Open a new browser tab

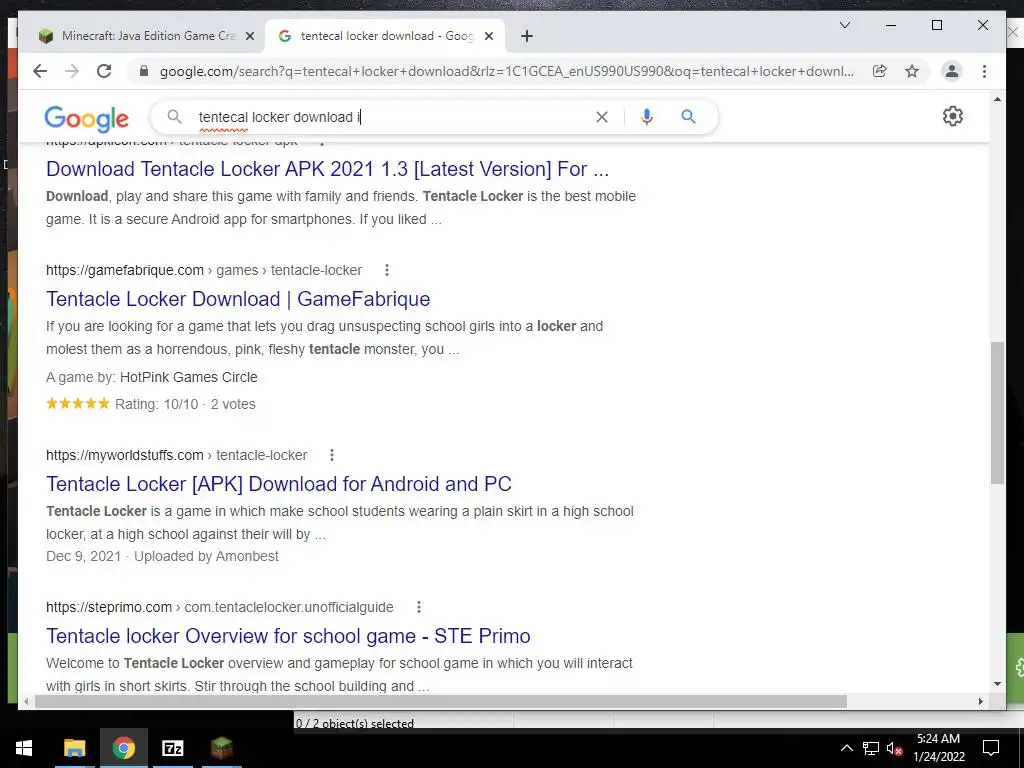(527, 36)
